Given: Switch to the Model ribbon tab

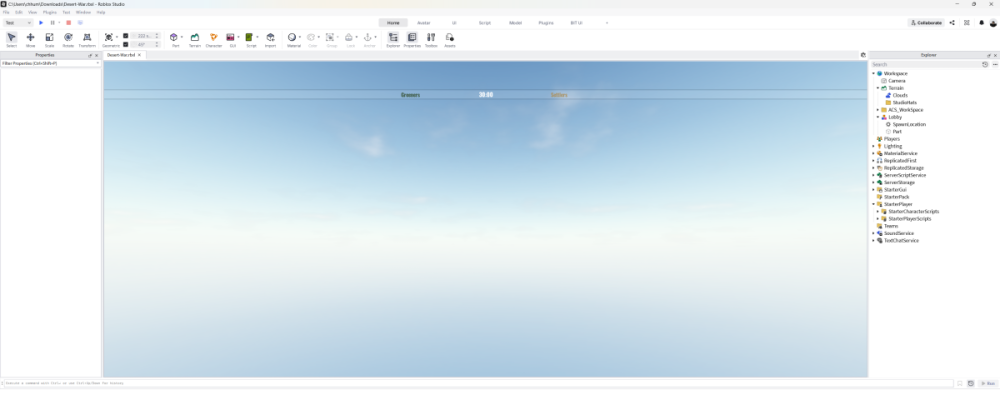Looking at the screenshot, I should tap(515, 22).
